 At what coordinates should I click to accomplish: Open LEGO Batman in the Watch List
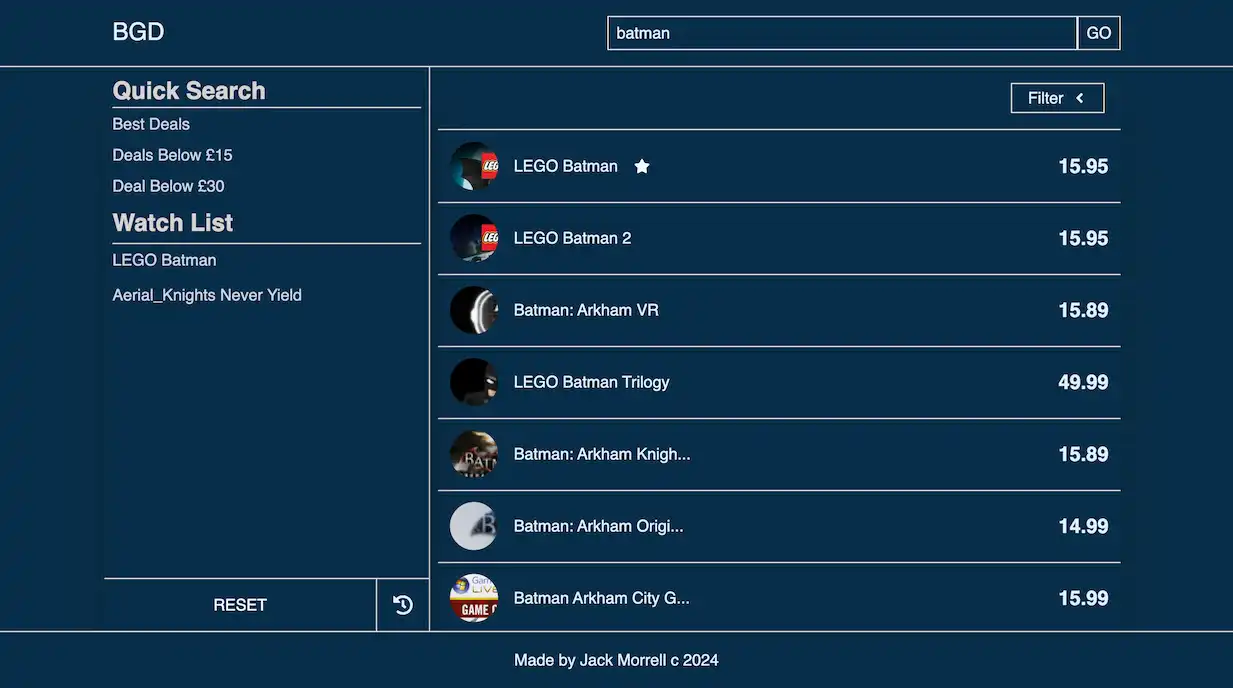pos(164,260)
